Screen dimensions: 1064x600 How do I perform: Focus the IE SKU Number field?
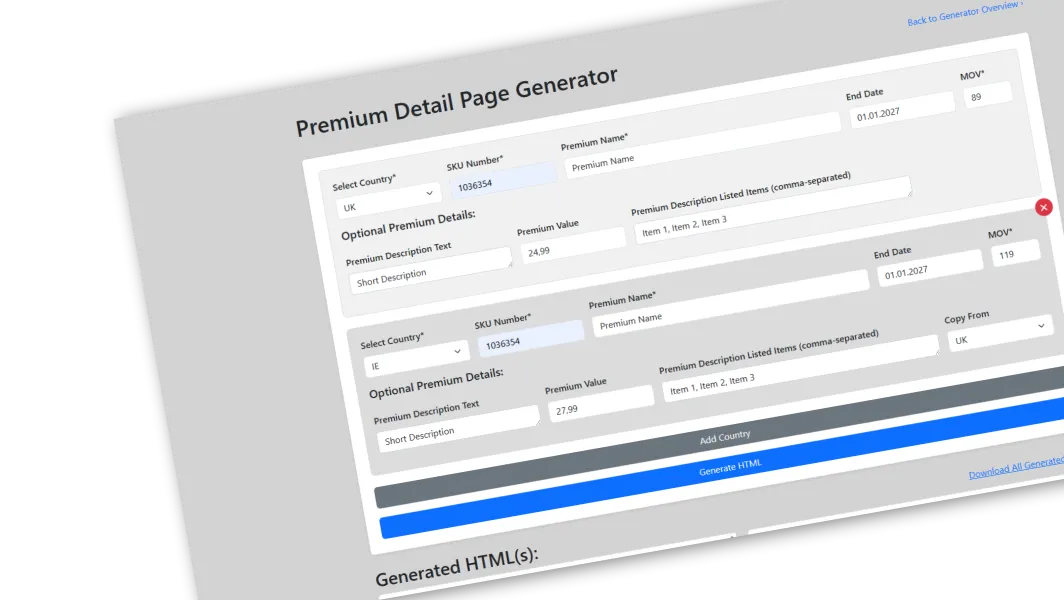coord(531,339)
